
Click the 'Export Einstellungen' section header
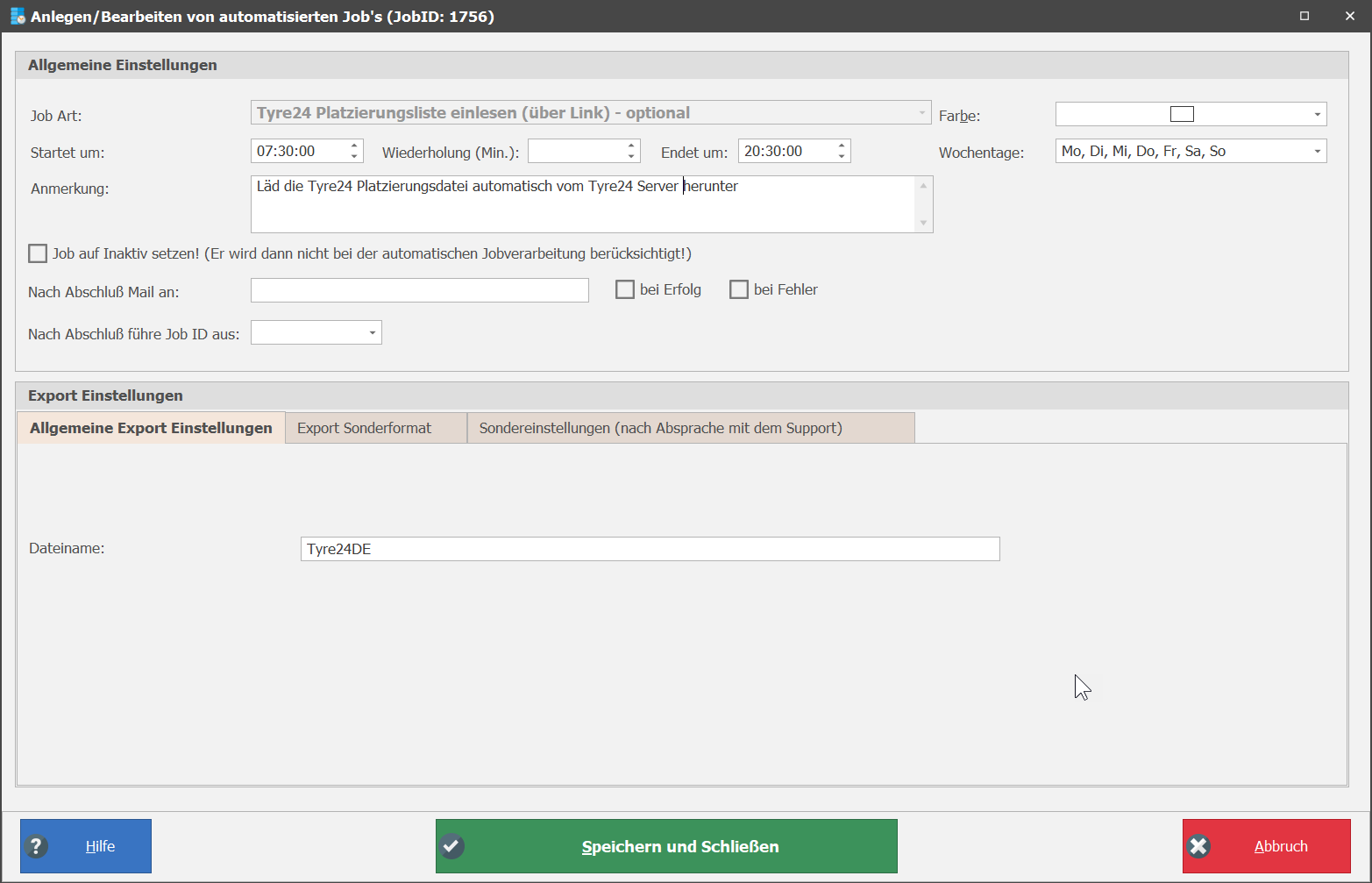pyautogui.click(x=105, y=395)
